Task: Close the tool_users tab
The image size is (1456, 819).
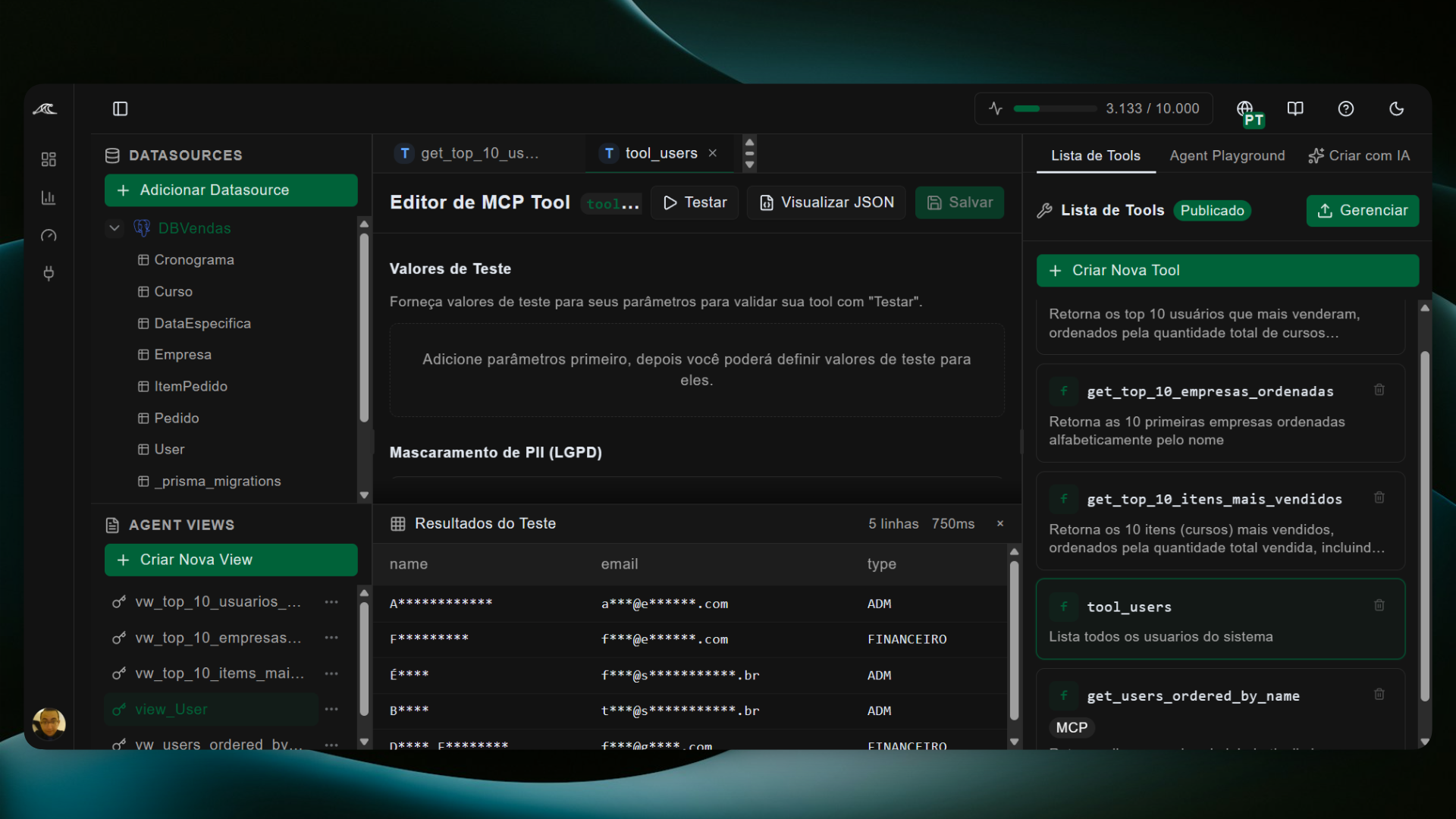Action: tap(713, 153)
